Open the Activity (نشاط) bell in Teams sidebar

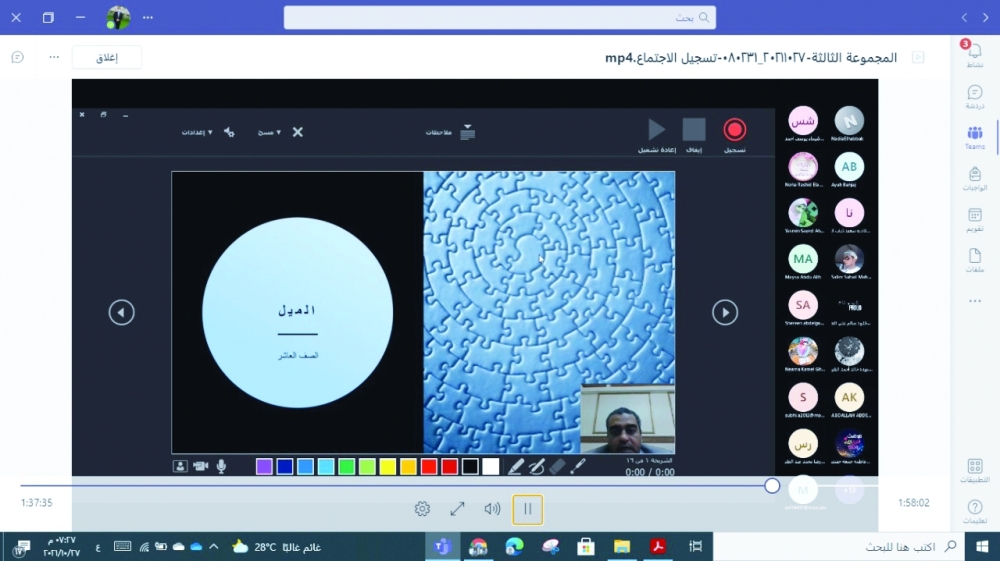point(974,55)
